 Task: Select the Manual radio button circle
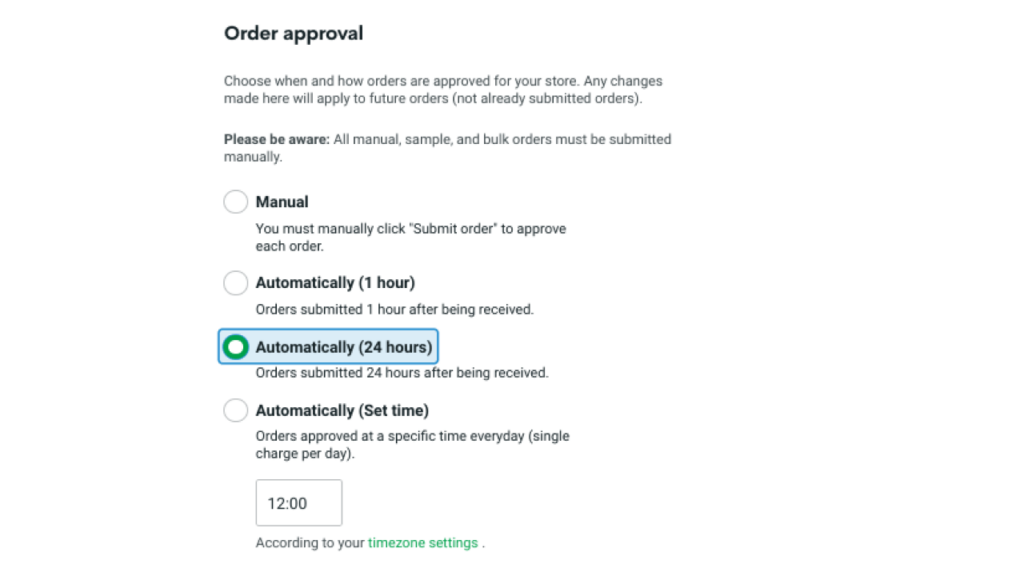235,202
